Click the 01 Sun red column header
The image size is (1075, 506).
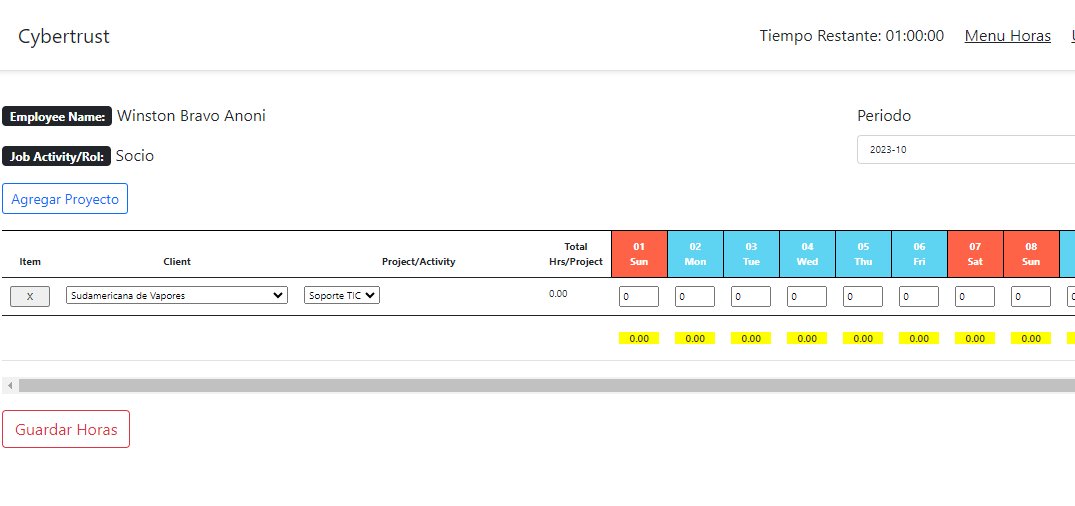(639, 254)
